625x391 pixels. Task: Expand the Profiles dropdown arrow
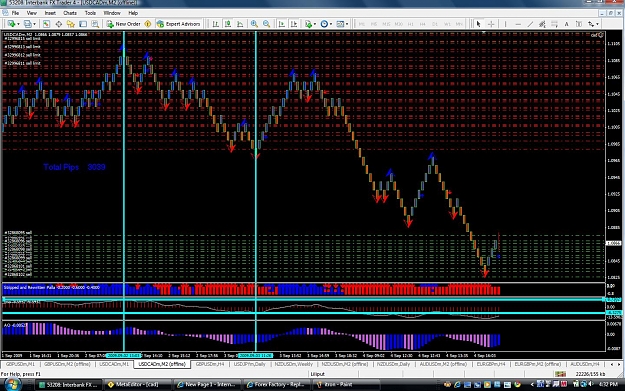pyautogui.click(x=34, y=24)
